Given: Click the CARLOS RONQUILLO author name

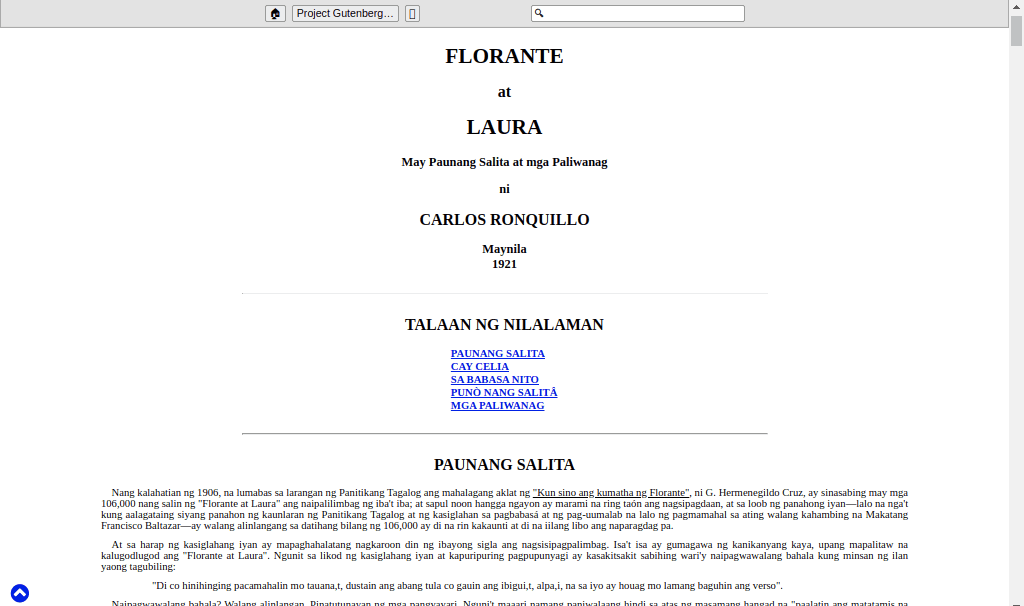Looking at the screenshot, I should click(504, 220).
